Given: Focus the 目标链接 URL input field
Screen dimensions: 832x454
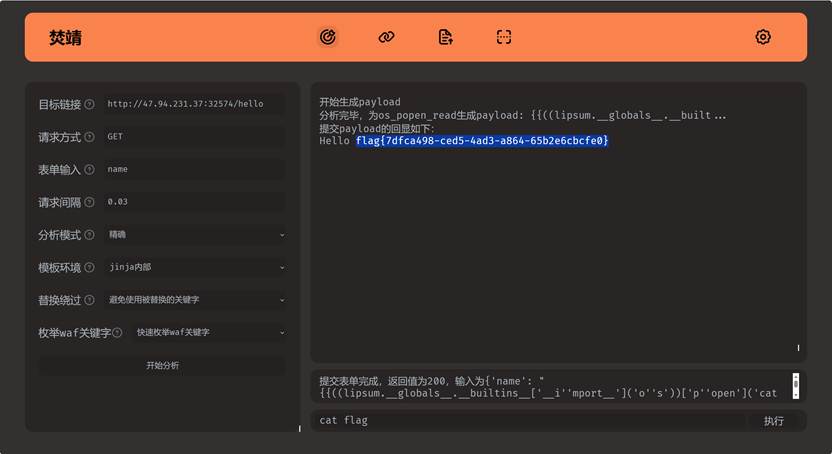Looking at the screenshot, I should (x=193, y=104).
